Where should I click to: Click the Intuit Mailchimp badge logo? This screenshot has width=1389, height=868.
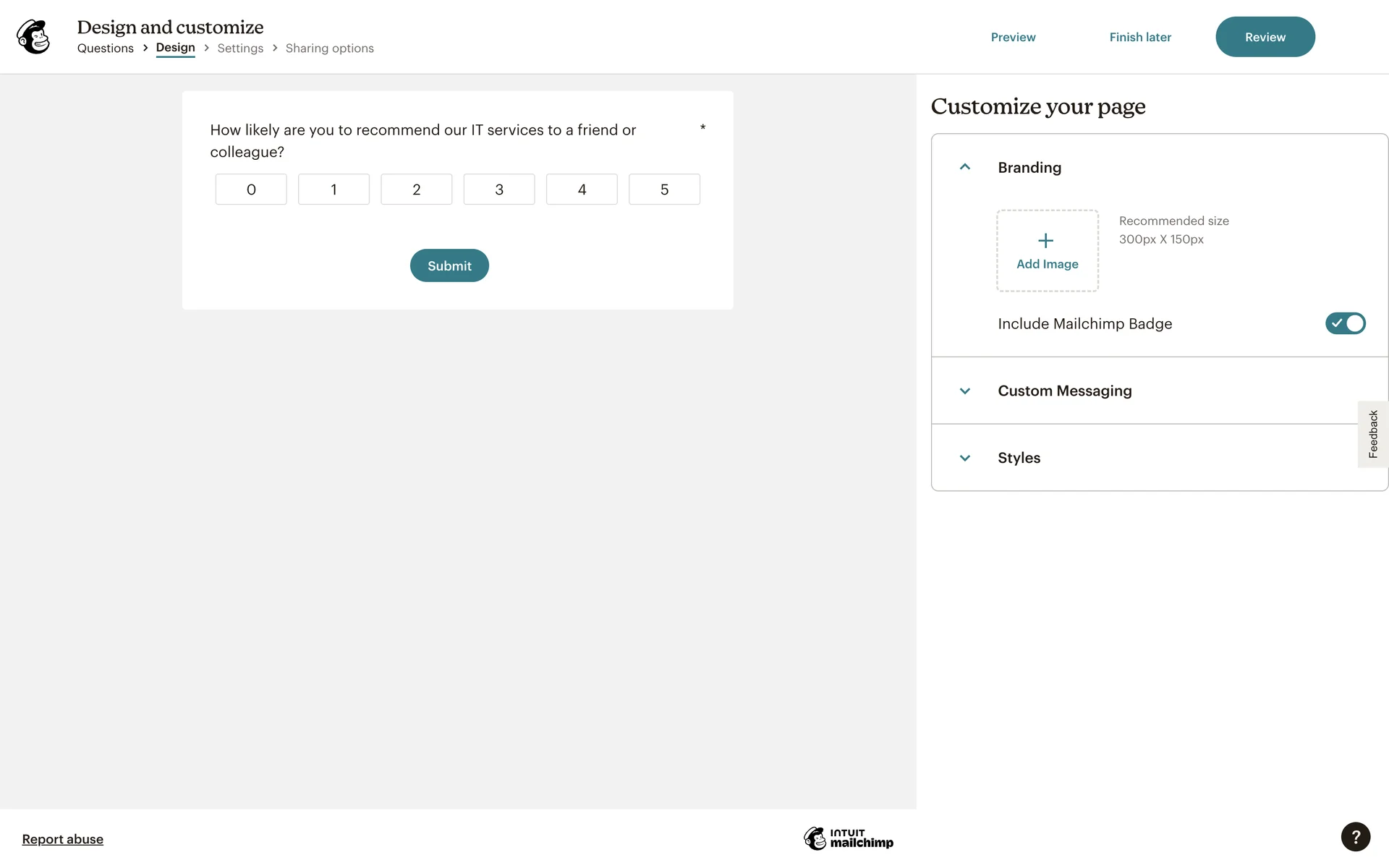pos(849,838)
